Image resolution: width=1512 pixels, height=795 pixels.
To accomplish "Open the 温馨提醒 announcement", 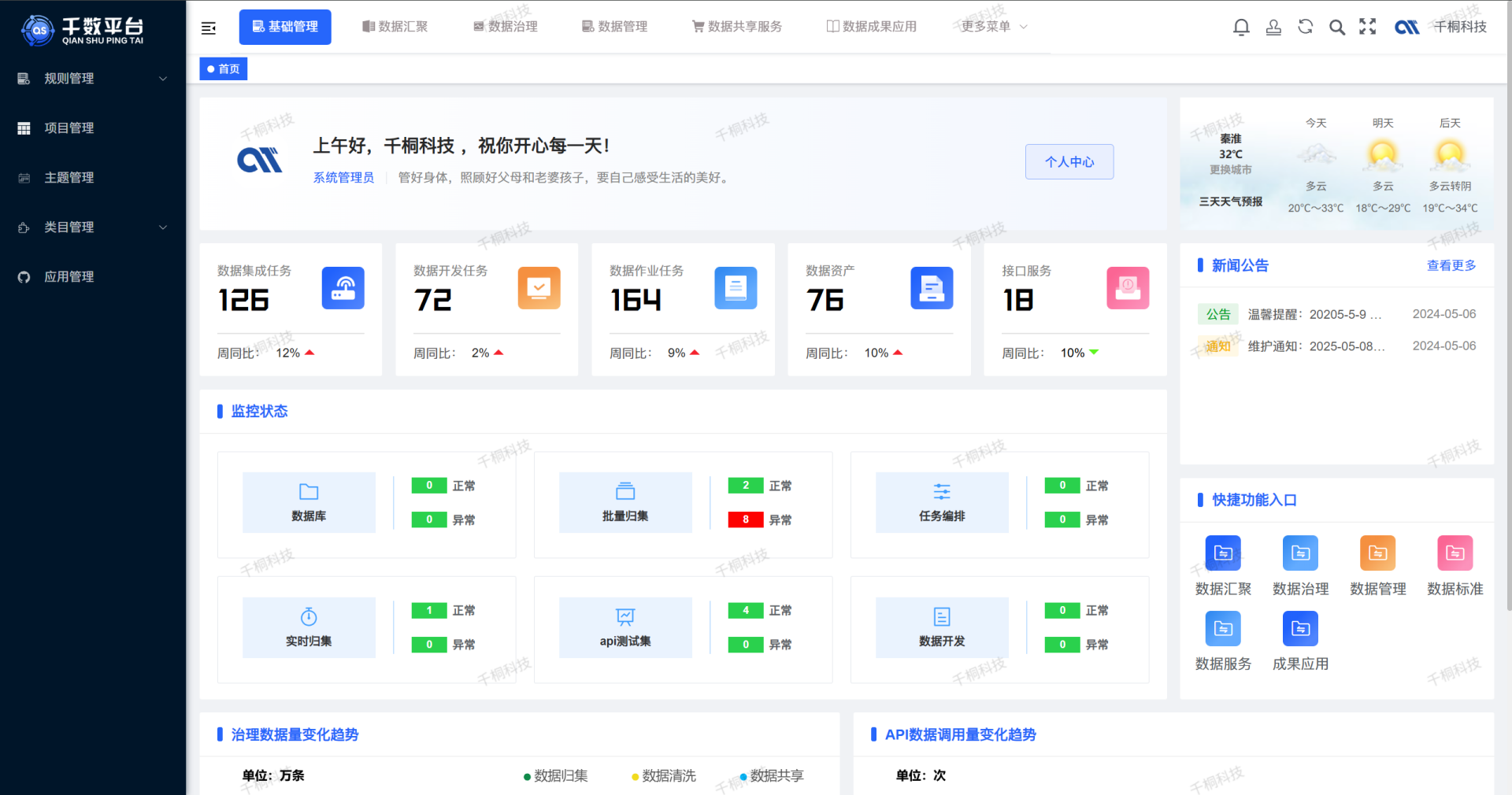I will pyautogui.click(x=1315, y=314).
